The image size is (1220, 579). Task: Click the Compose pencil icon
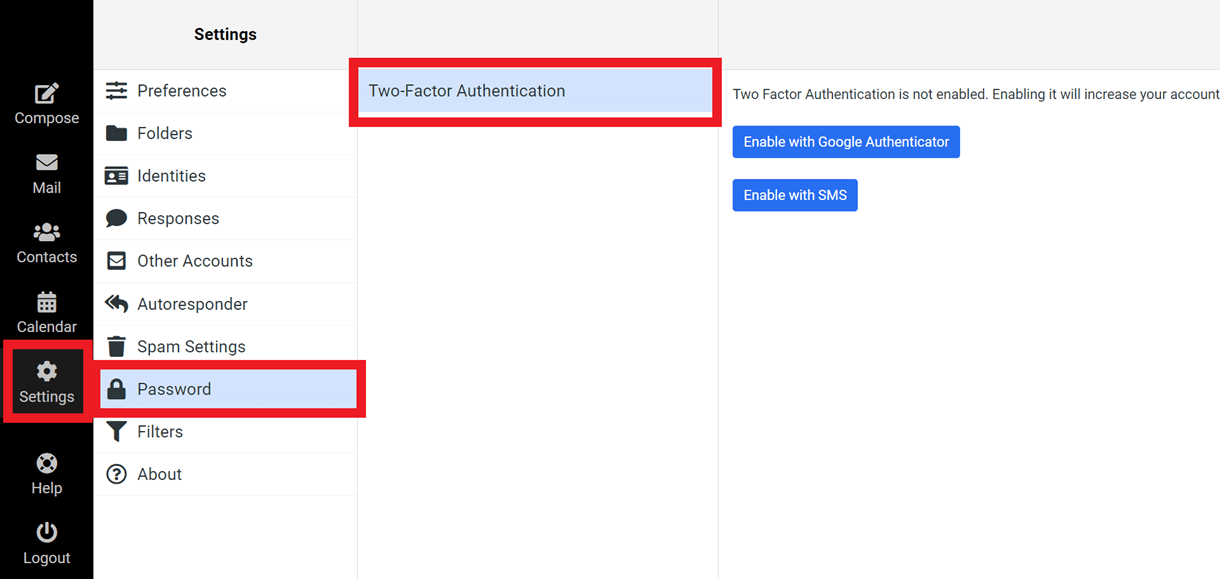click(x=47, y=94)
